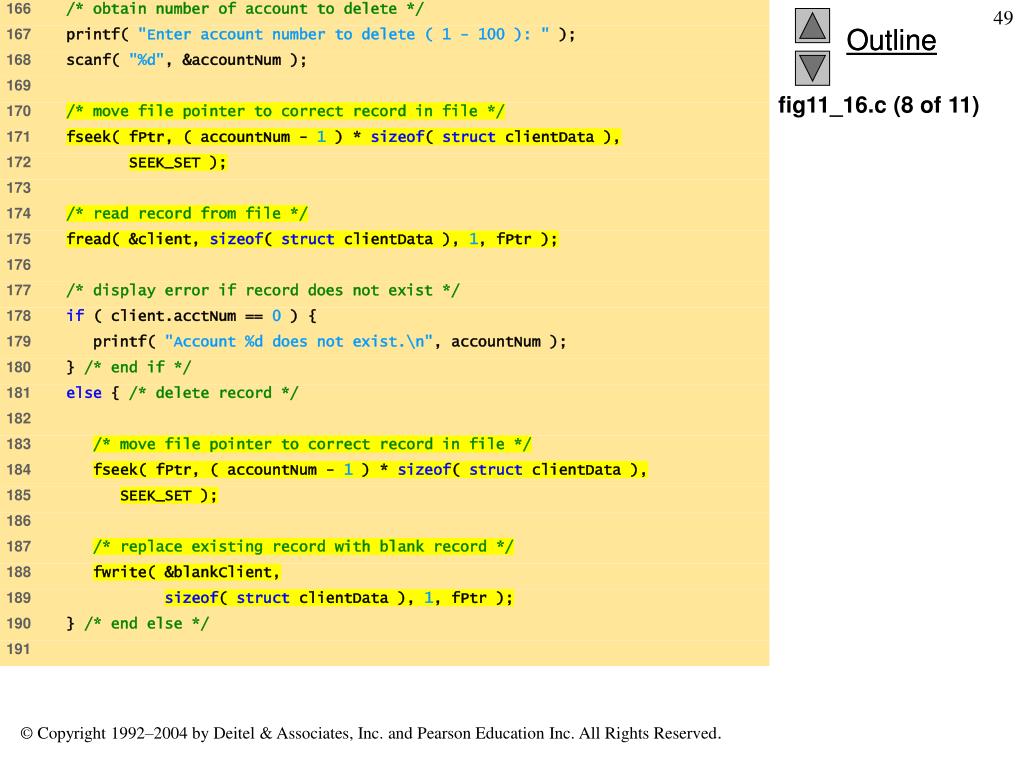This screenshot has height=768, width=1024.
Task: Click the scanf &accountNum line
Action: [x=186, y=60]
